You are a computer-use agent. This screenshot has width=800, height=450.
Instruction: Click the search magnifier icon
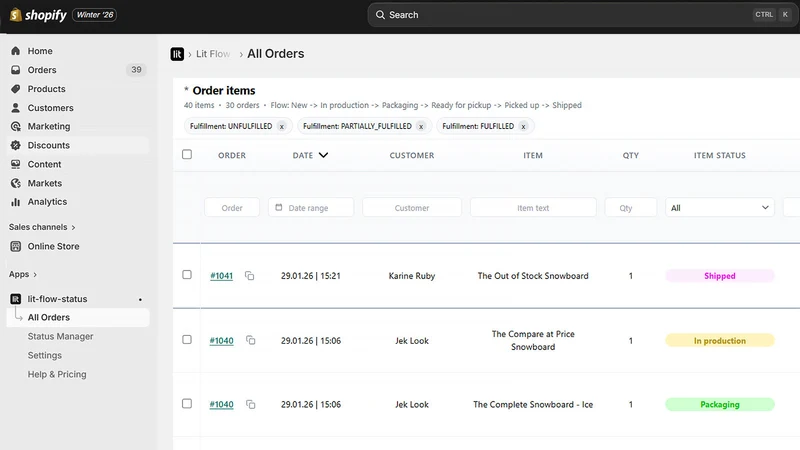[x=380, y=15]
